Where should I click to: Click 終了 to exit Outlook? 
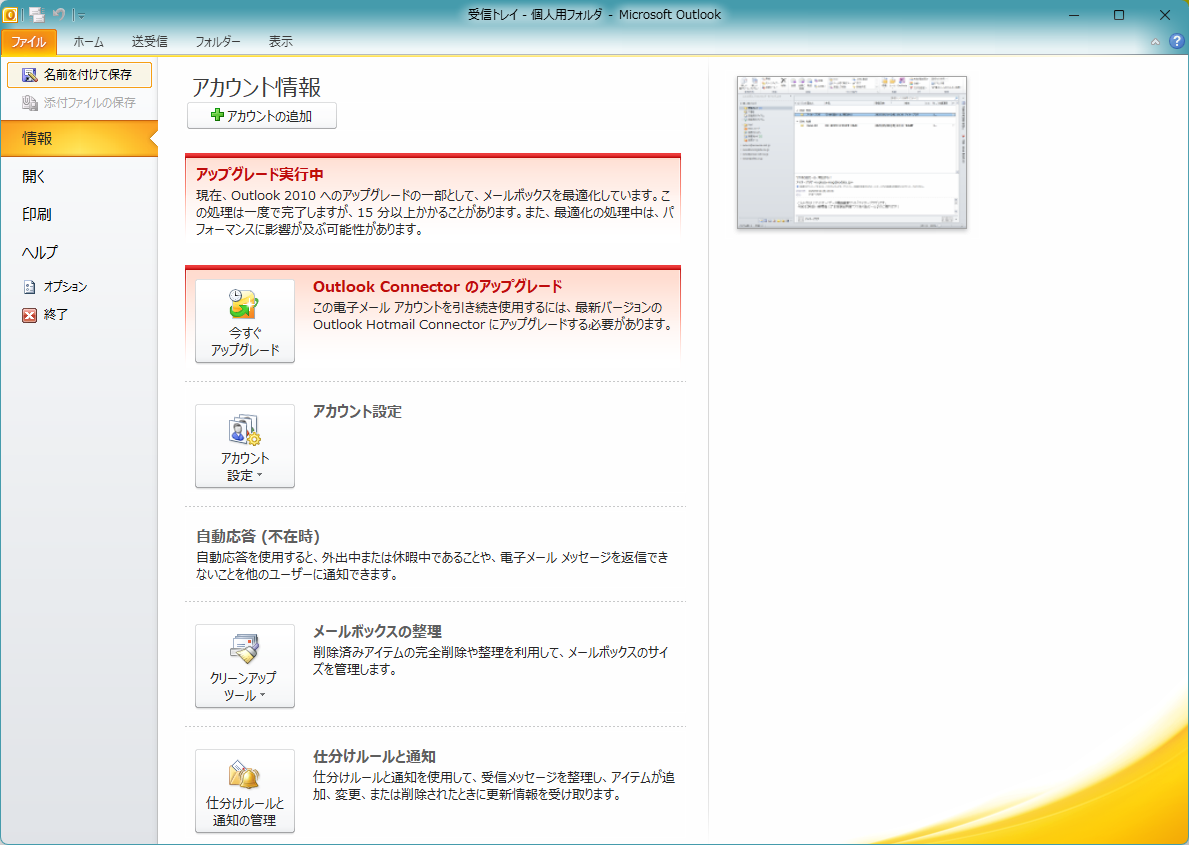click(79, 314)
